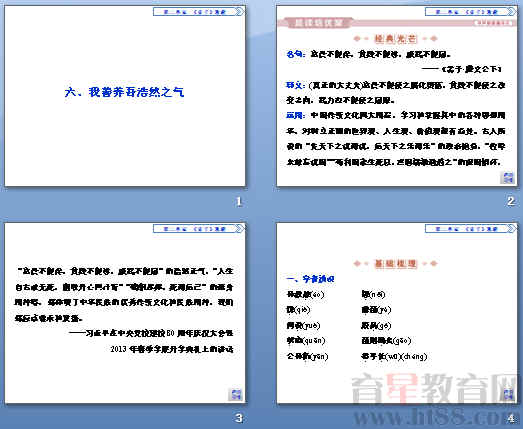Click the navigation icon at bottom of slide 4

click(x=508, y=395)
